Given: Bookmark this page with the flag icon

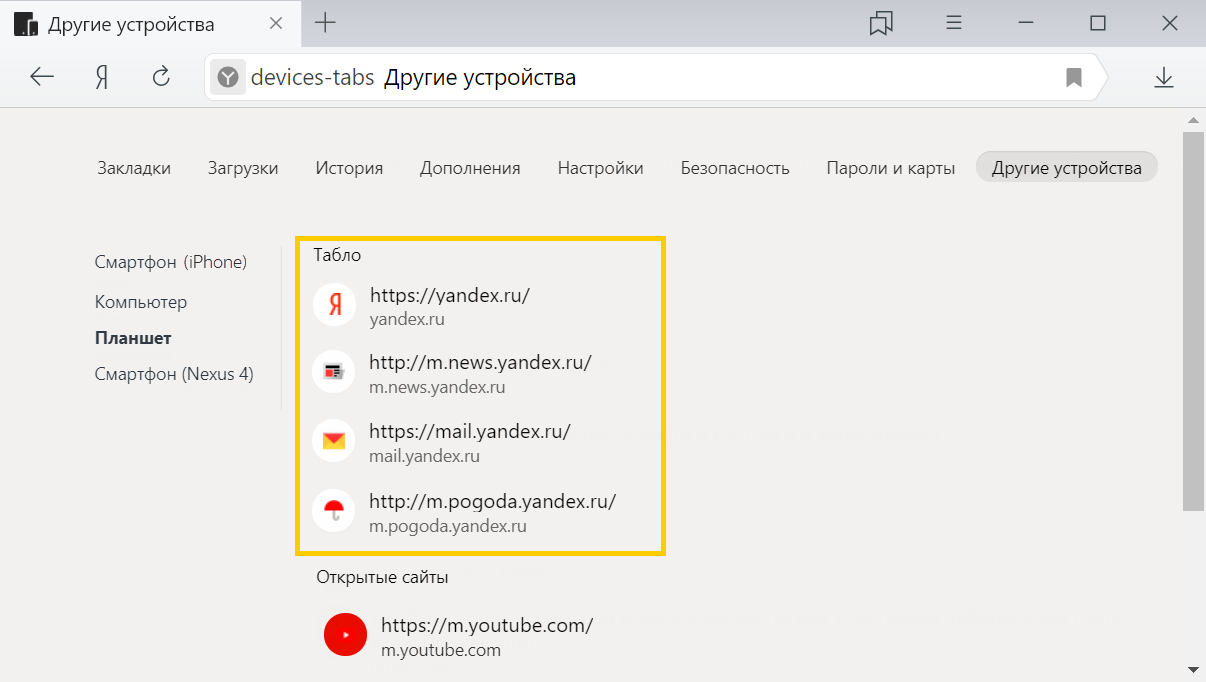Looking at the screenshot, I should 1074,77.
